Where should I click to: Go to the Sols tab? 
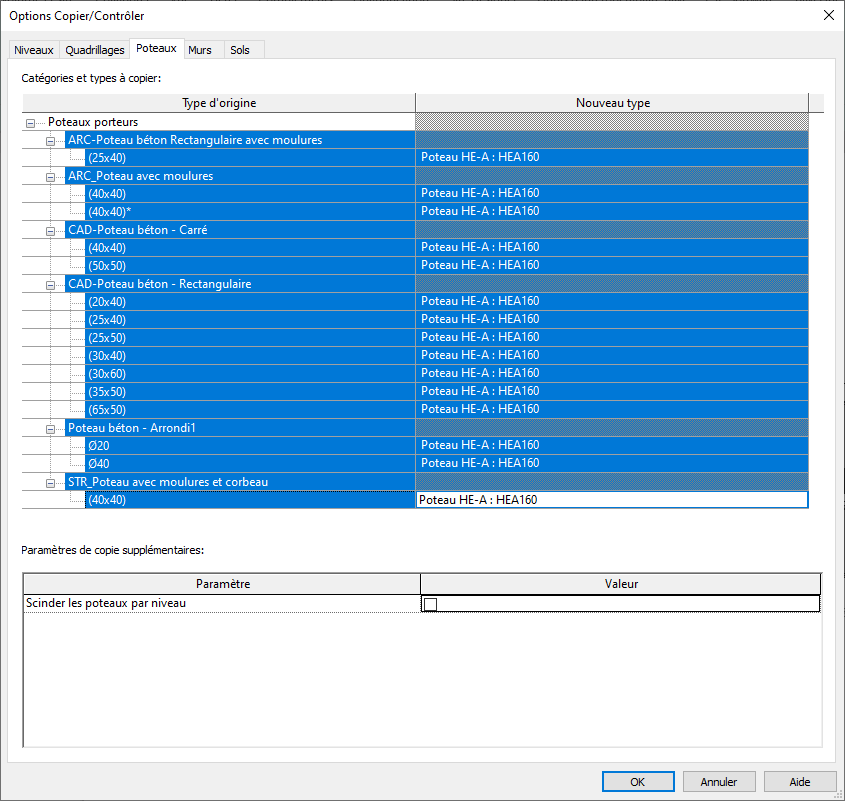pos(240,50)
